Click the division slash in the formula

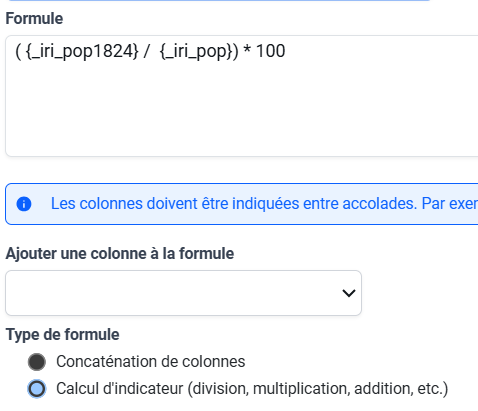coord(146,52)
